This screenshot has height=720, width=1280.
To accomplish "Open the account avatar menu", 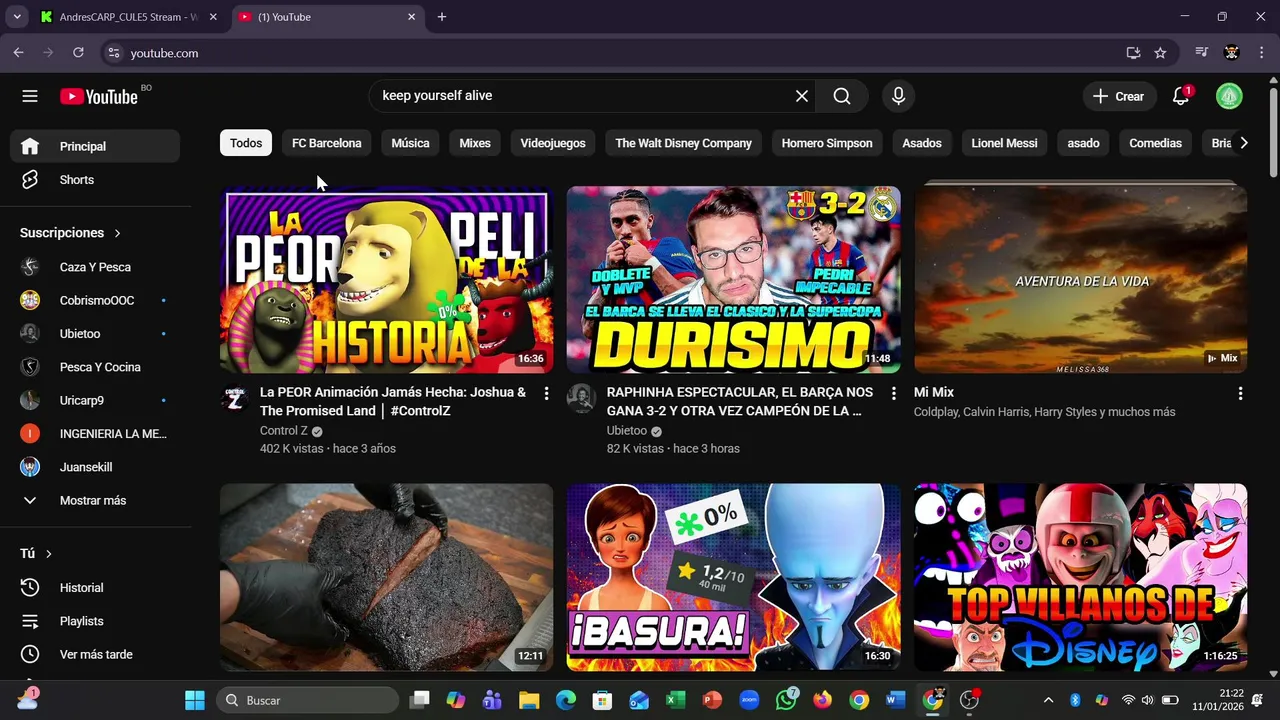I will (x=1229, y=96).
